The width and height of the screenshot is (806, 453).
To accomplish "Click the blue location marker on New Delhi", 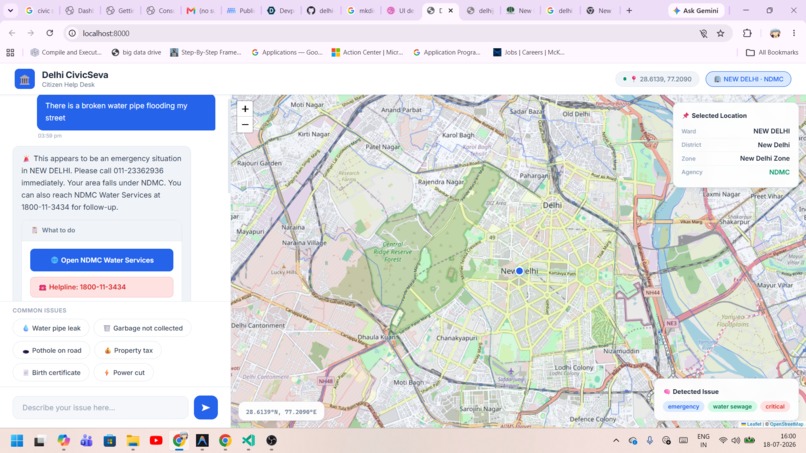I will [x=519, y=270].
